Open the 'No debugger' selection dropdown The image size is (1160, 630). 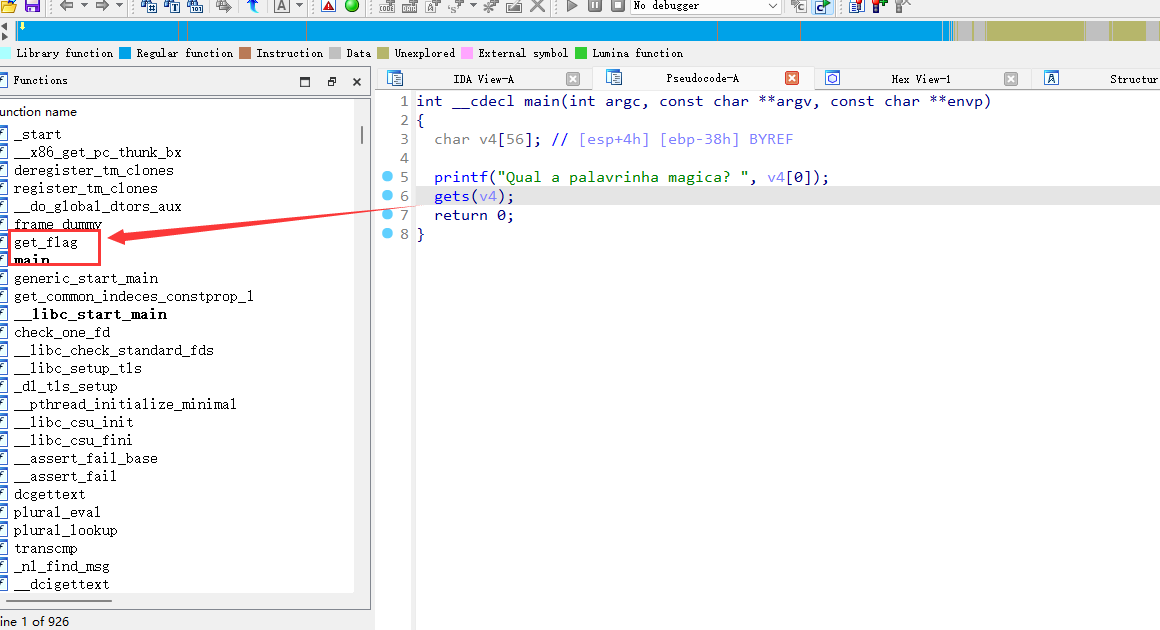[x=707, y=6]
